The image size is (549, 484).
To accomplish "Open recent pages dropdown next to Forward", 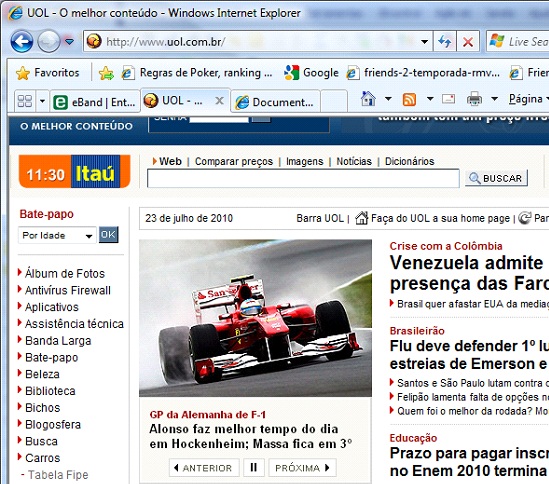I will (69, 42).
